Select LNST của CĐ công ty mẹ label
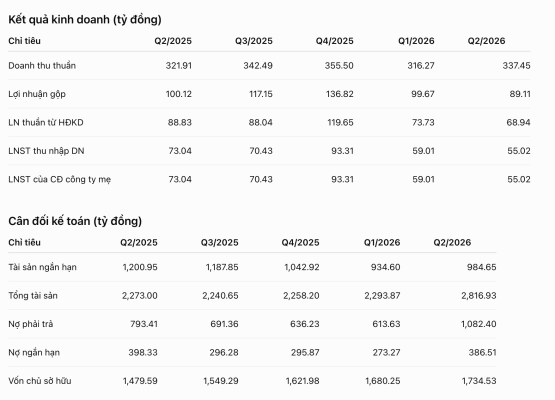 click(60, 179)
